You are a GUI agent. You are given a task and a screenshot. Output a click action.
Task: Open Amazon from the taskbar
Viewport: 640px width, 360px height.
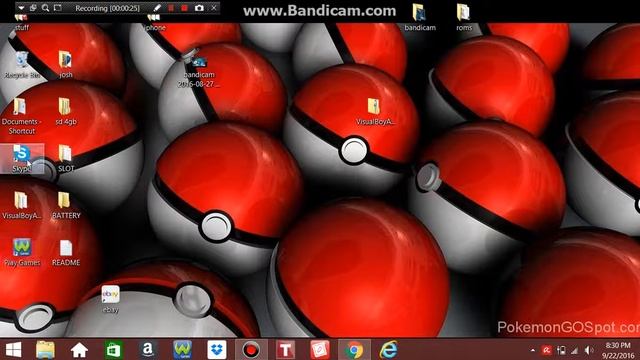point(148,350)
